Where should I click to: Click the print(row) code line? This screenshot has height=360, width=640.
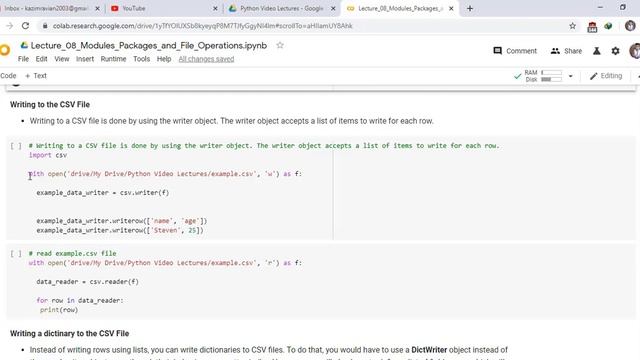(59, 310)
